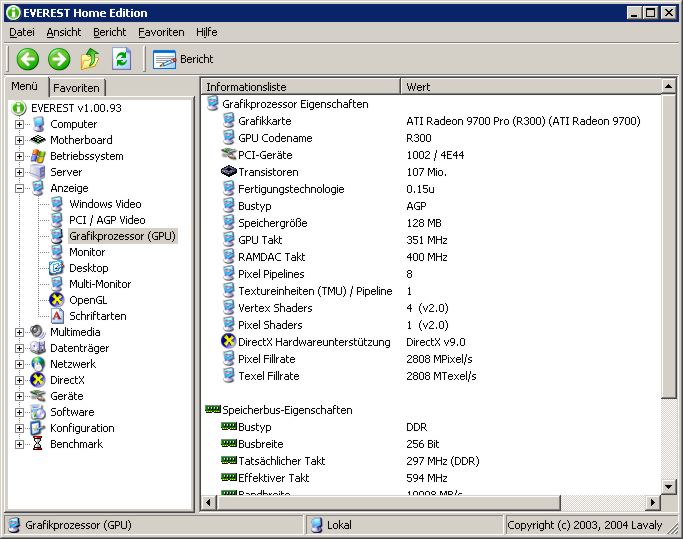Viewport: 683px width, 539px height.
Task: Click the Grafikprozessor Eigenschaften group header
Action: coord(295,104)
